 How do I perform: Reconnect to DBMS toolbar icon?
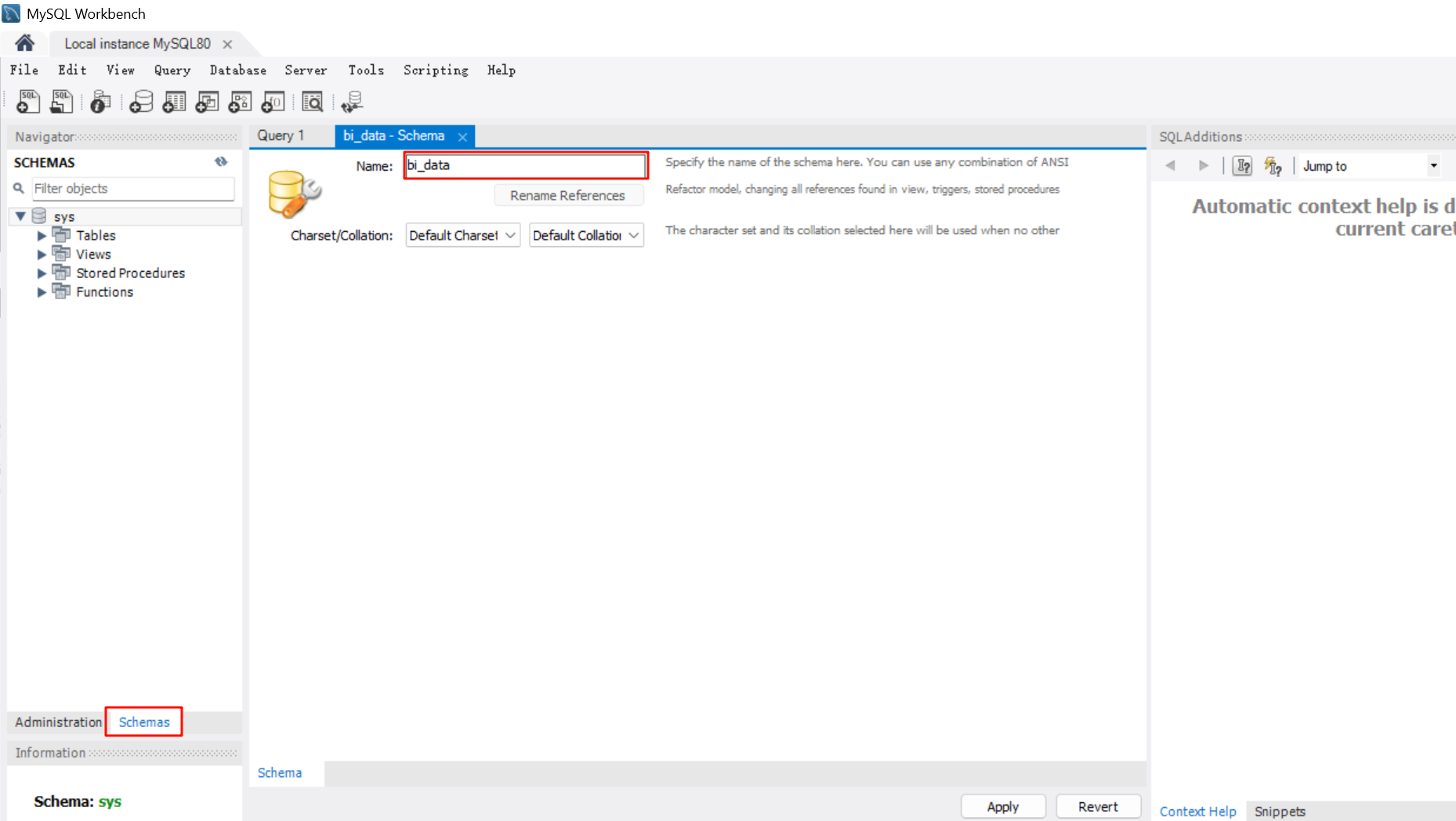coord(352,102)
